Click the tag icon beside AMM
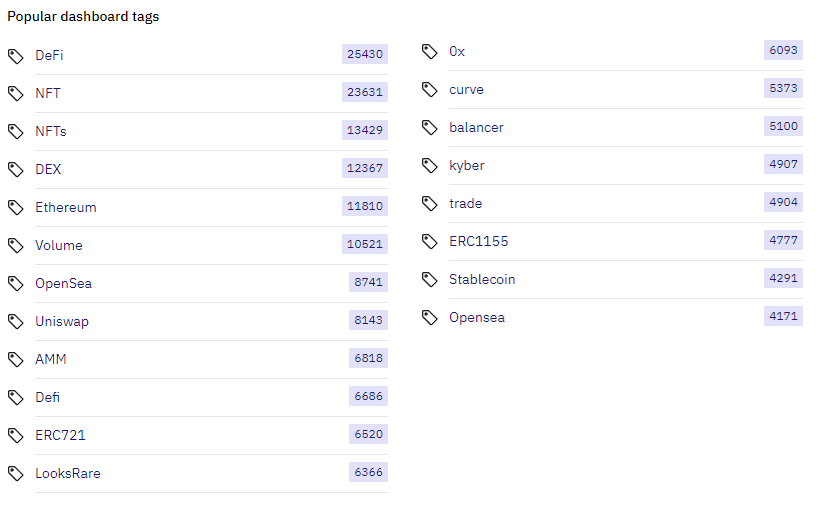Viewport: 819px width, 512px height. tap(16, 360)
